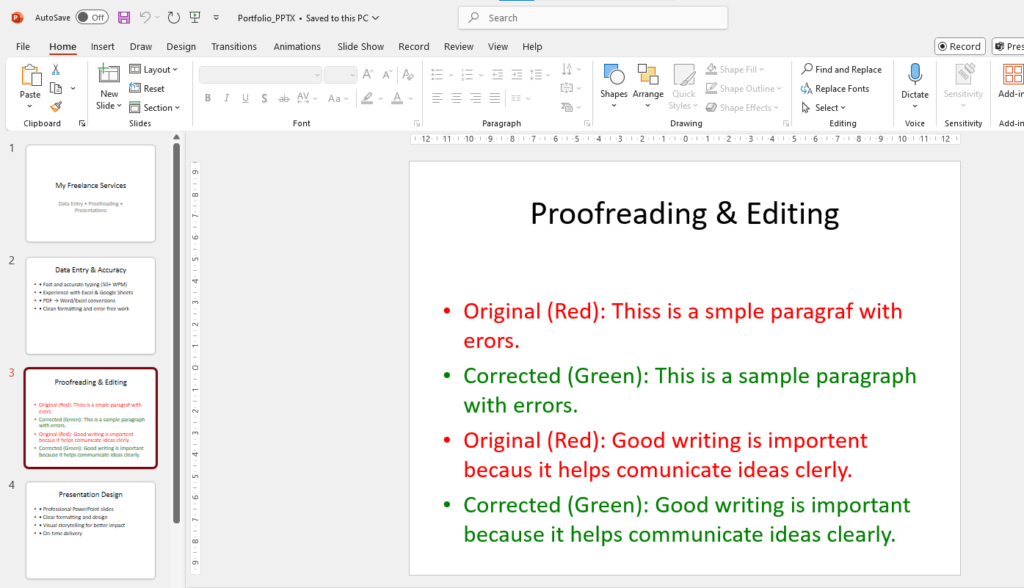The image size is (1024, 588).
Task: Click the Redo/Repeat icon
Action: pos(173,18)
